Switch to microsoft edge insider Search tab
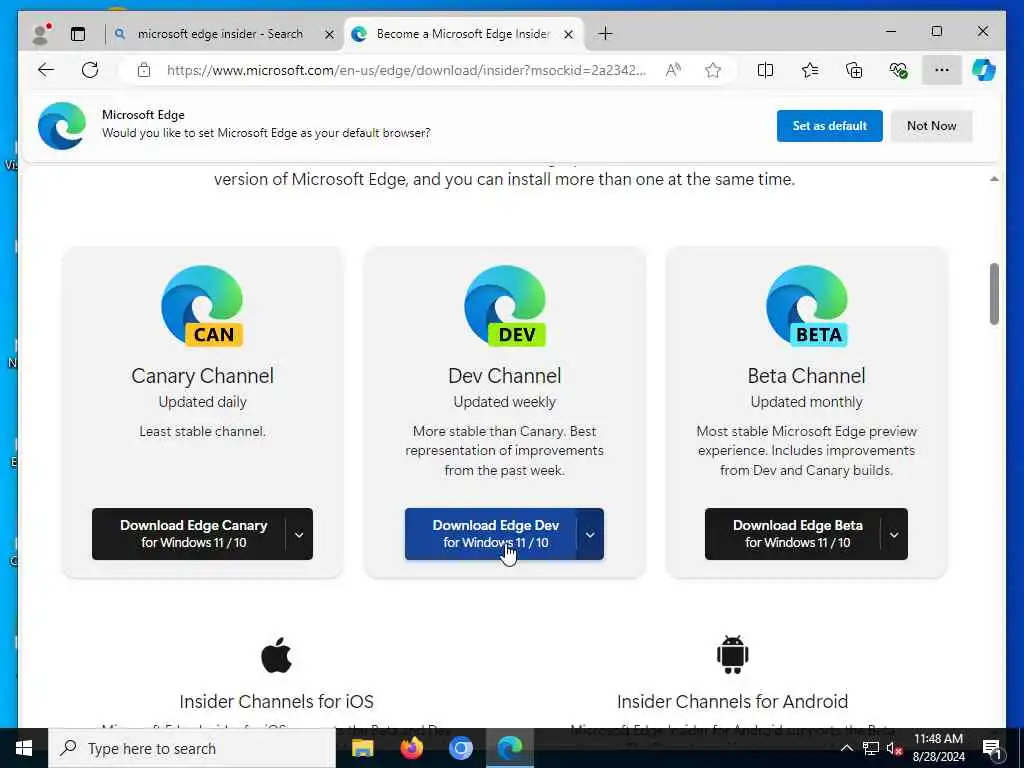 [x=220, y=34]
